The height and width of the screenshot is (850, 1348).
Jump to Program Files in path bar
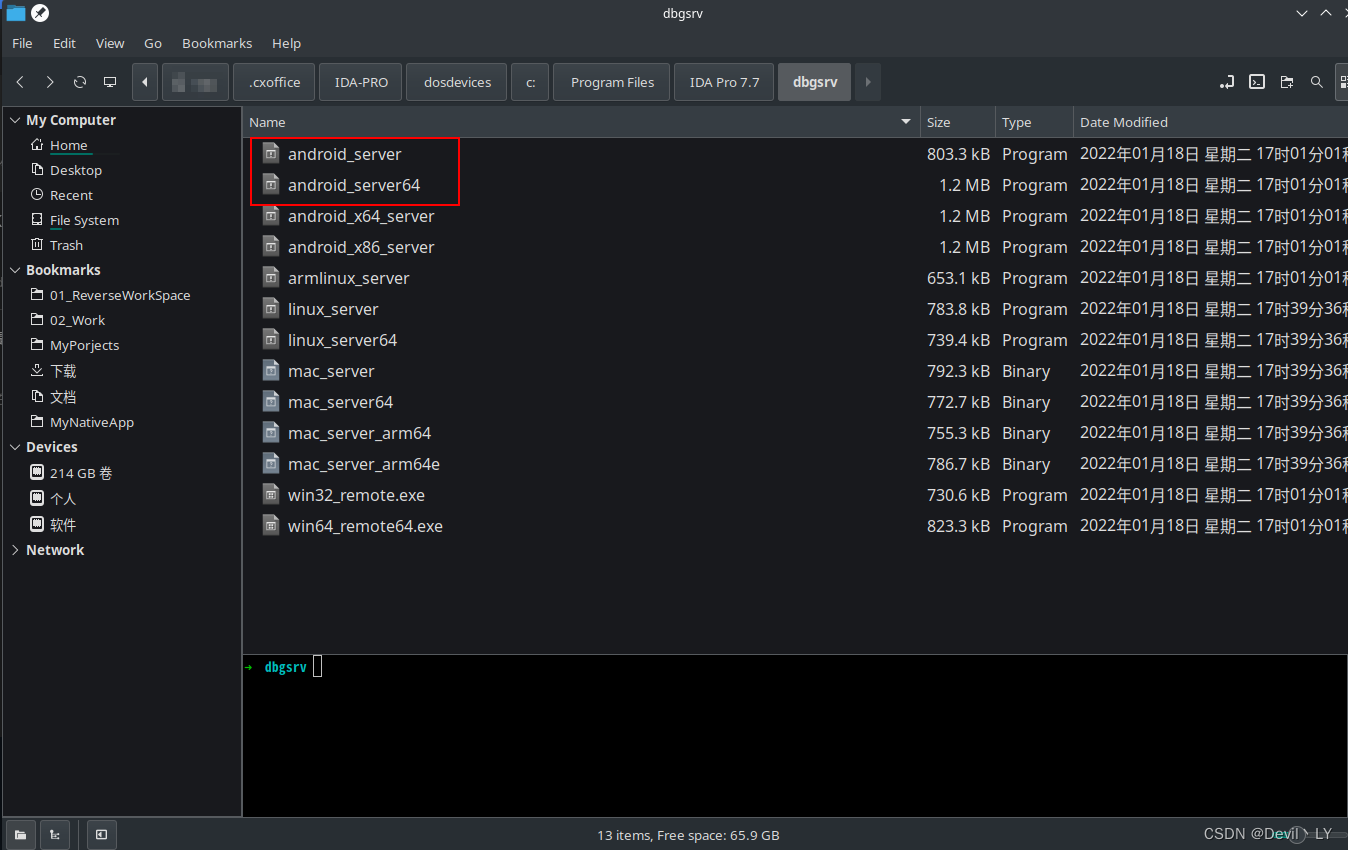pos(612,82)
